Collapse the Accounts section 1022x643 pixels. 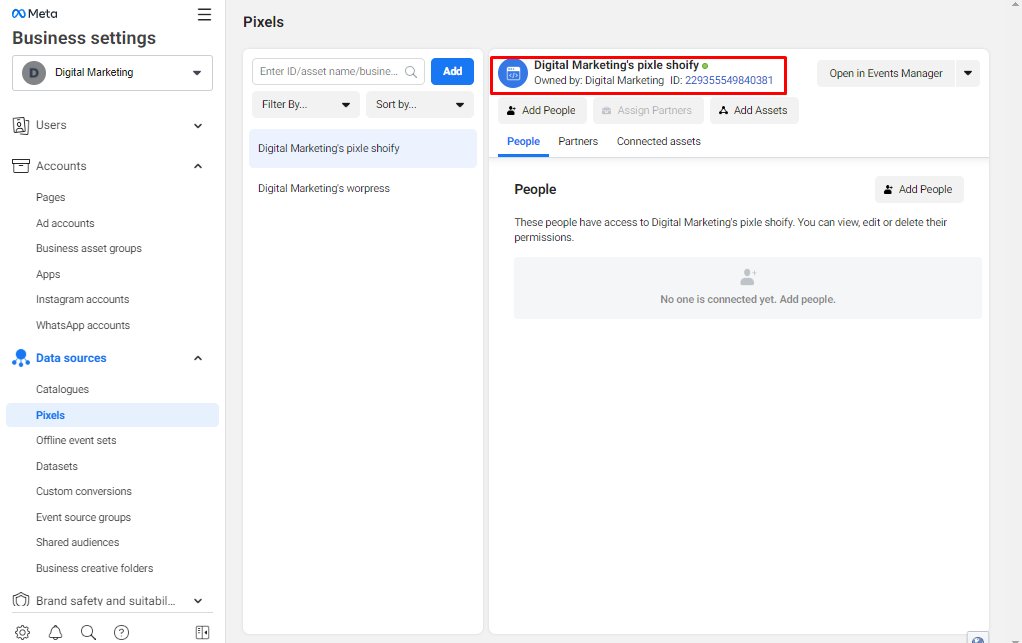197,166
